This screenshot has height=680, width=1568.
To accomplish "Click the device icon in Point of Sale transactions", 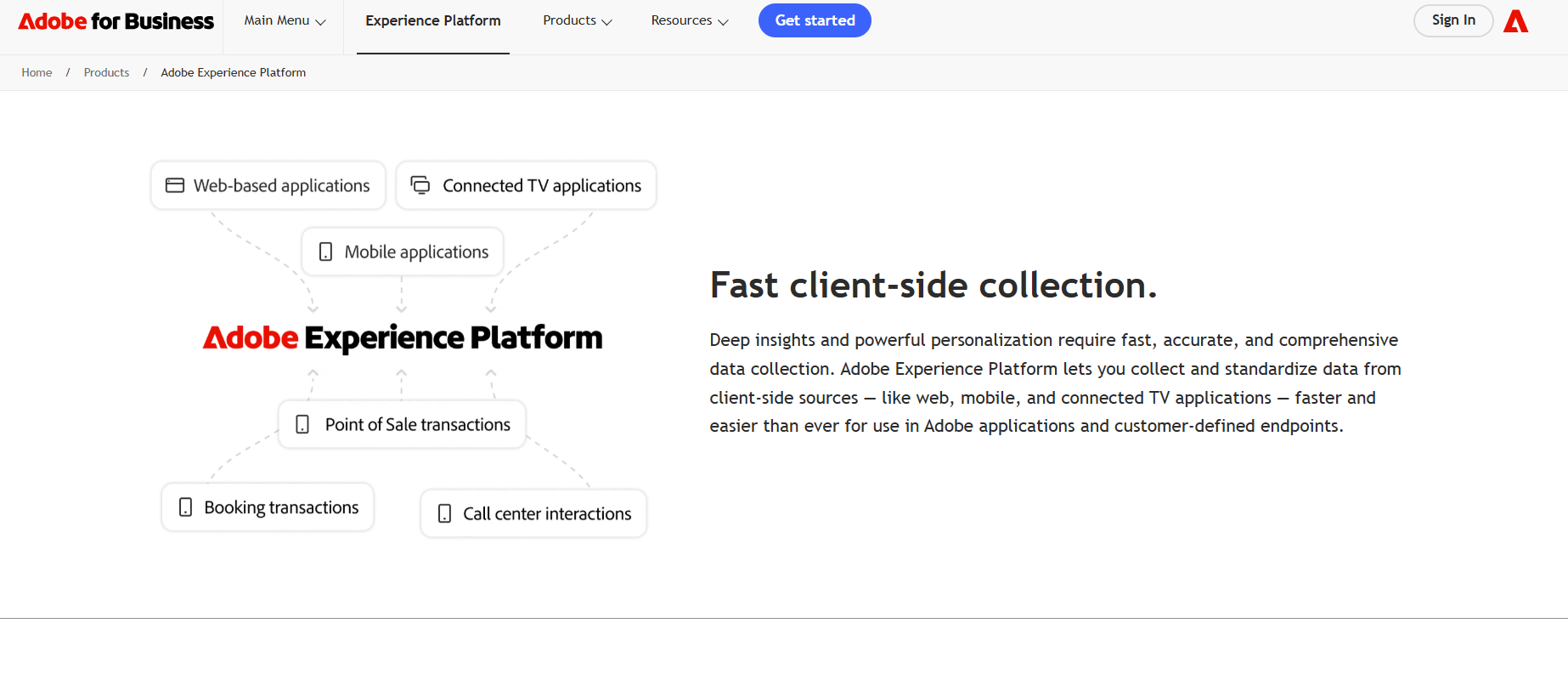I will point(302,424).
